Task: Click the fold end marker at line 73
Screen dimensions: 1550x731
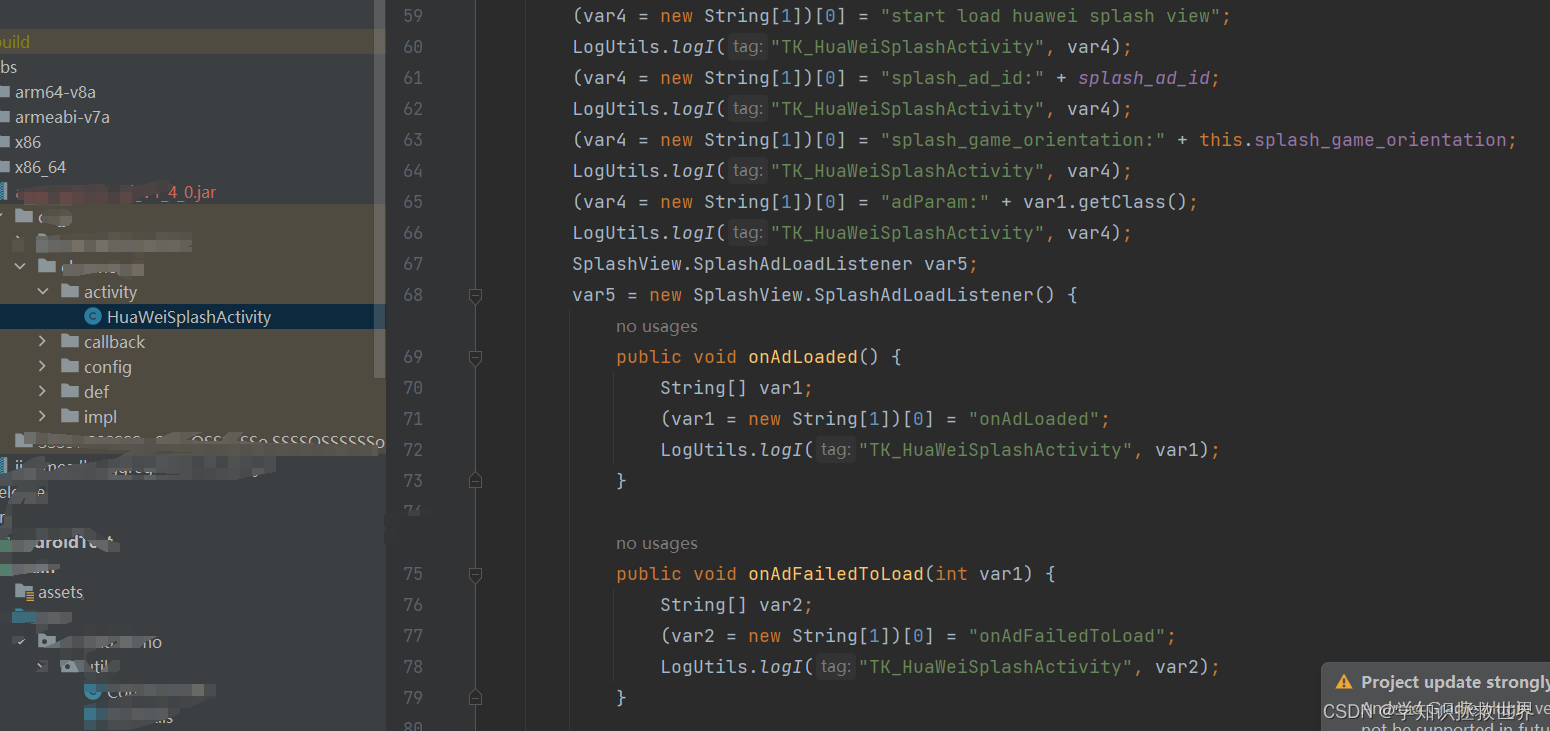Action: pyautogui.click(x=475, y=481)
